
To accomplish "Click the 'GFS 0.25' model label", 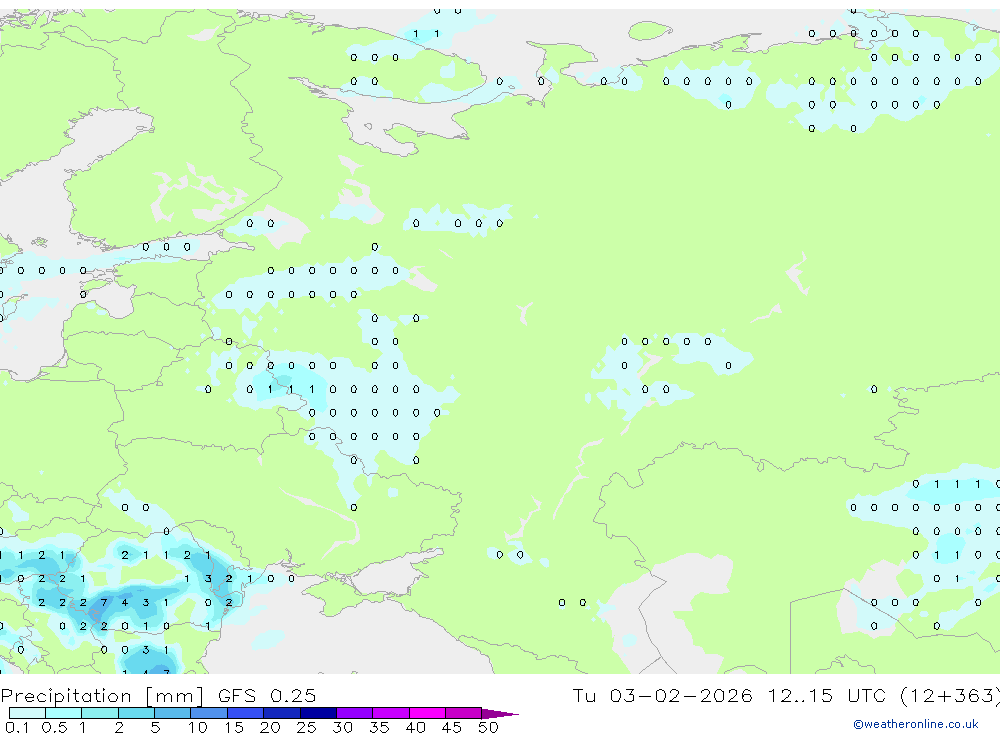I will pos(267,695).
